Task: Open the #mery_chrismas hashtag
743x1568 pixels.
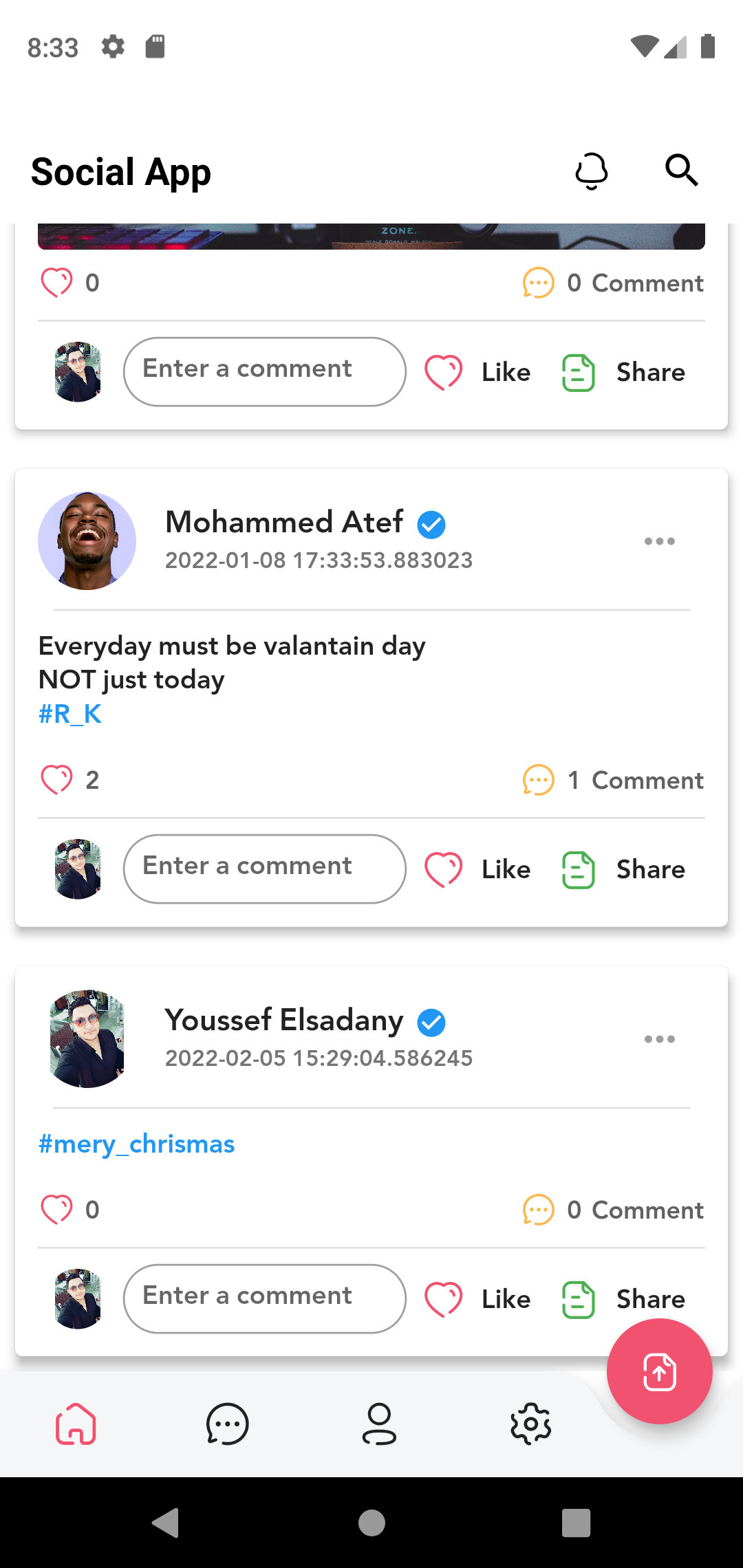Action: [x=136, y=1143]
